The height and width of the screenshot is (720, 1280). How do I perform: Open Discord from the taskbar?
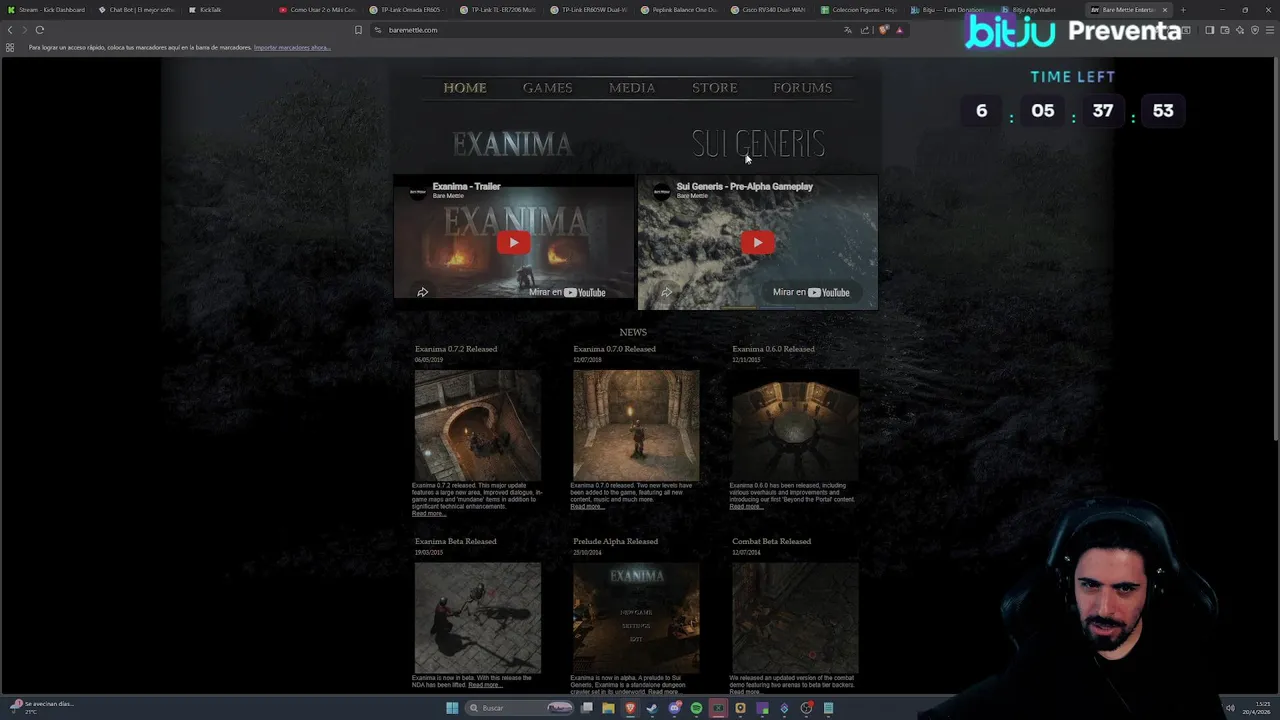[674, 708]
